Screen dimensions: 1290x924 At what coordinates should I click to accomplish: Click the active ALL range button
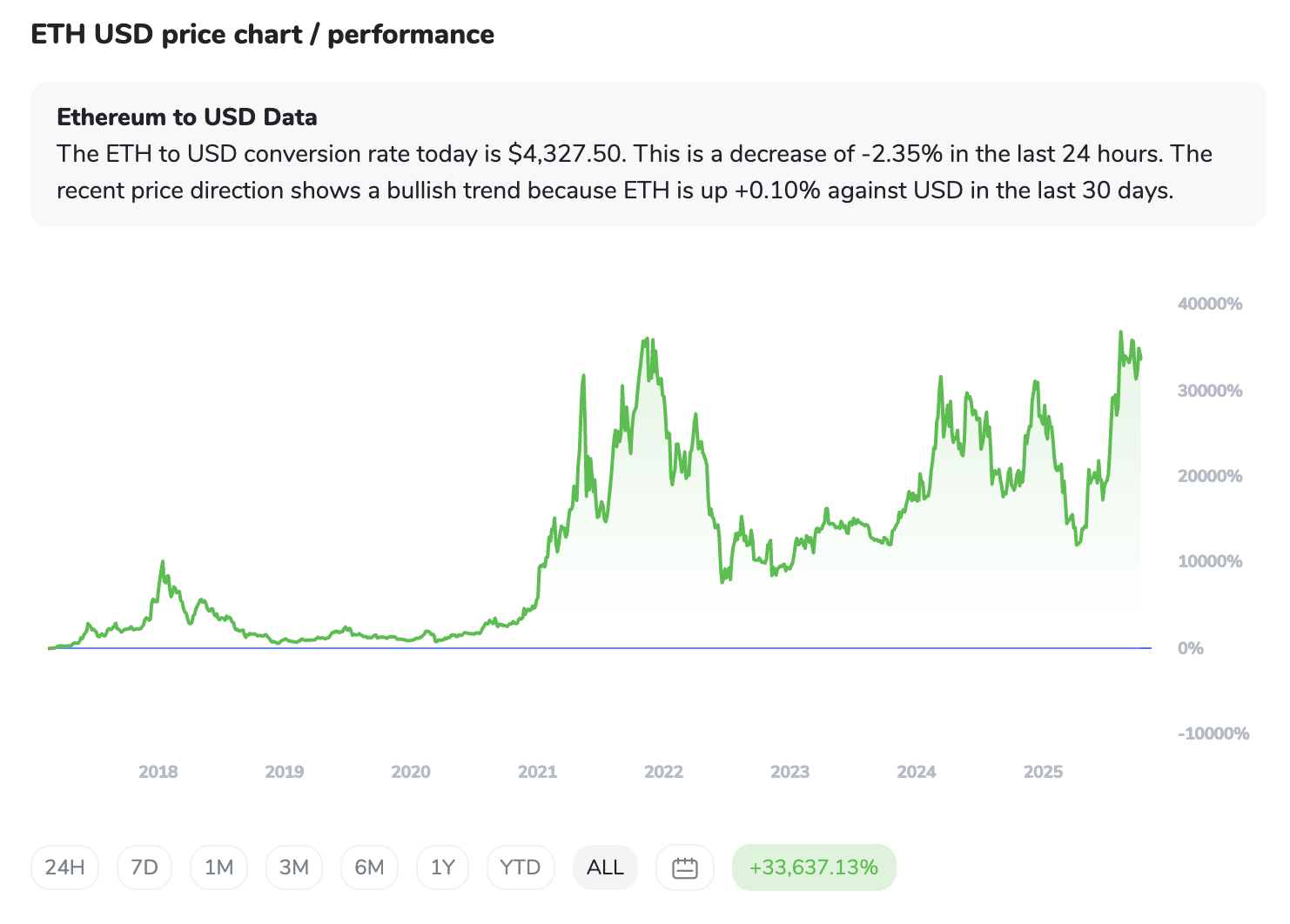pos(605,867)
